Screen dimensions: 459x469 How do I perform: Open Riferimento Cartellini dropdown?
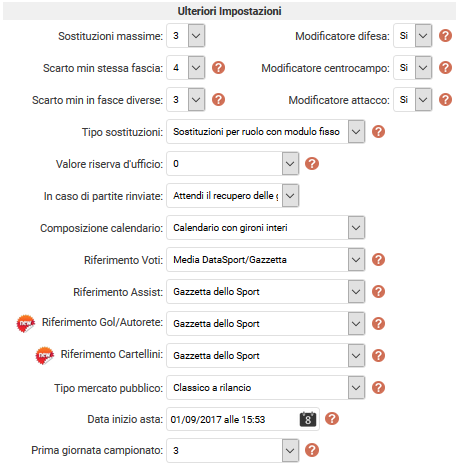pos(266,356)
